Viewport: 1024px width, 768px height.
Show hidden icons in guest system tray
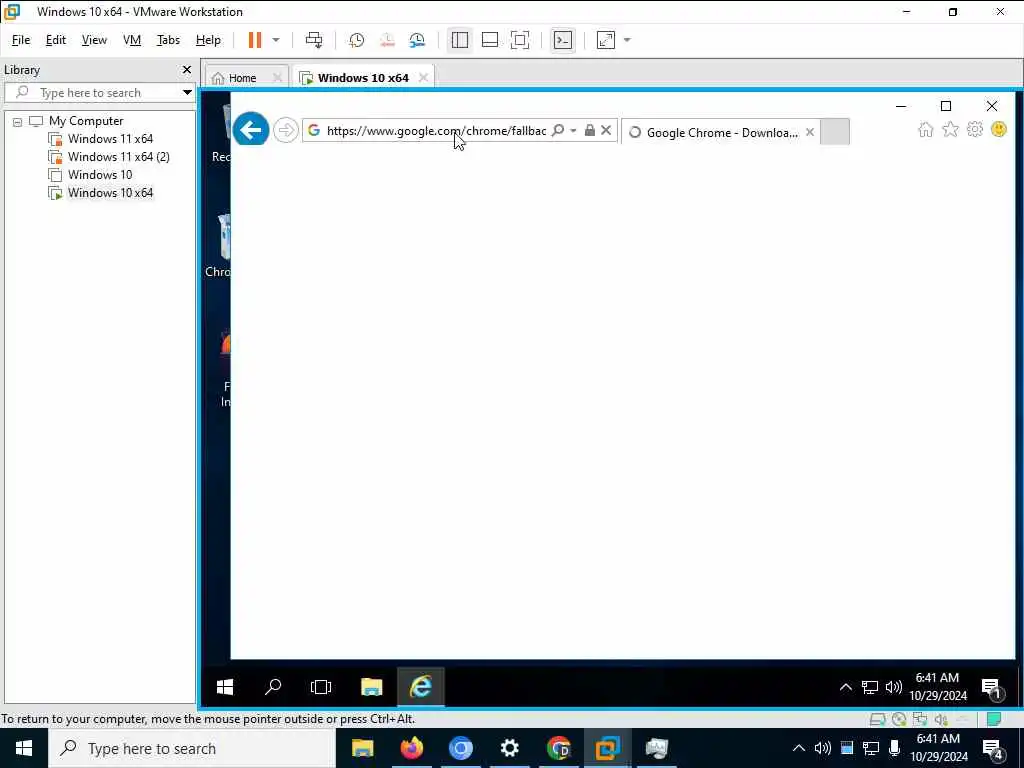(846, 687)
